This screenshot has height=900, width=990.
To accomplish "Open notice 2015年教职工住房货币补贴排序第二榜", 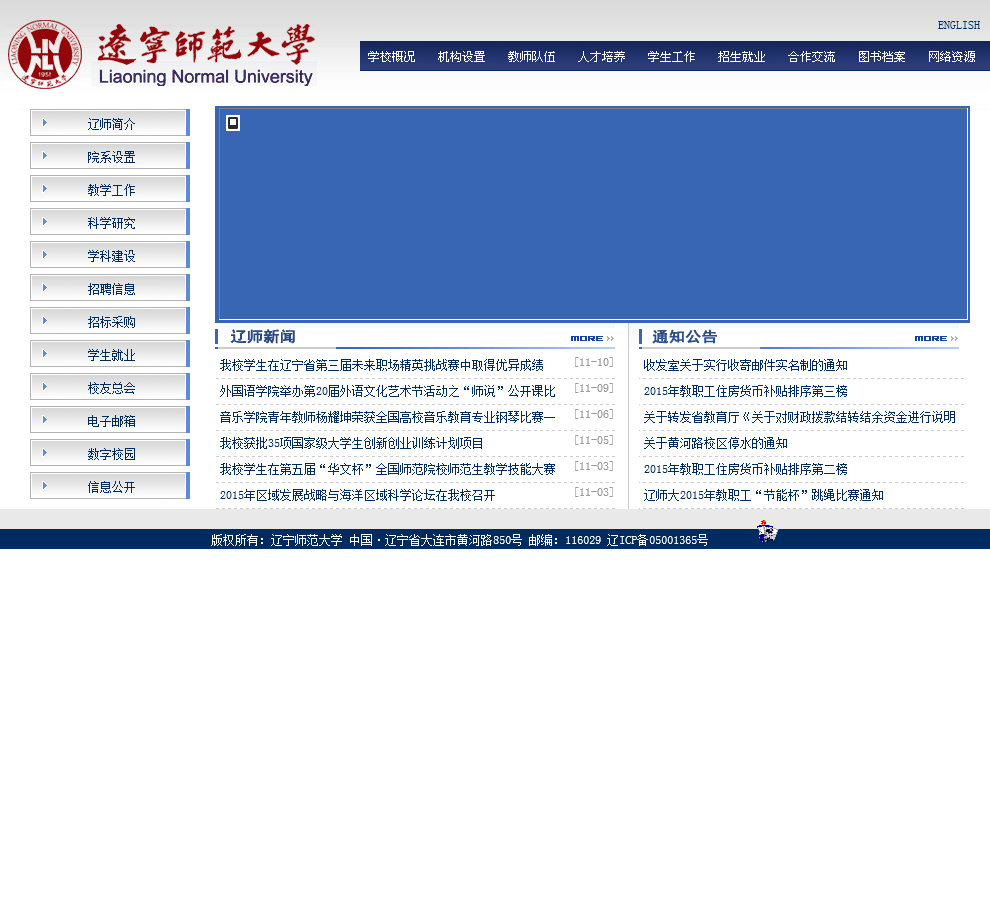I will point(745,469).
